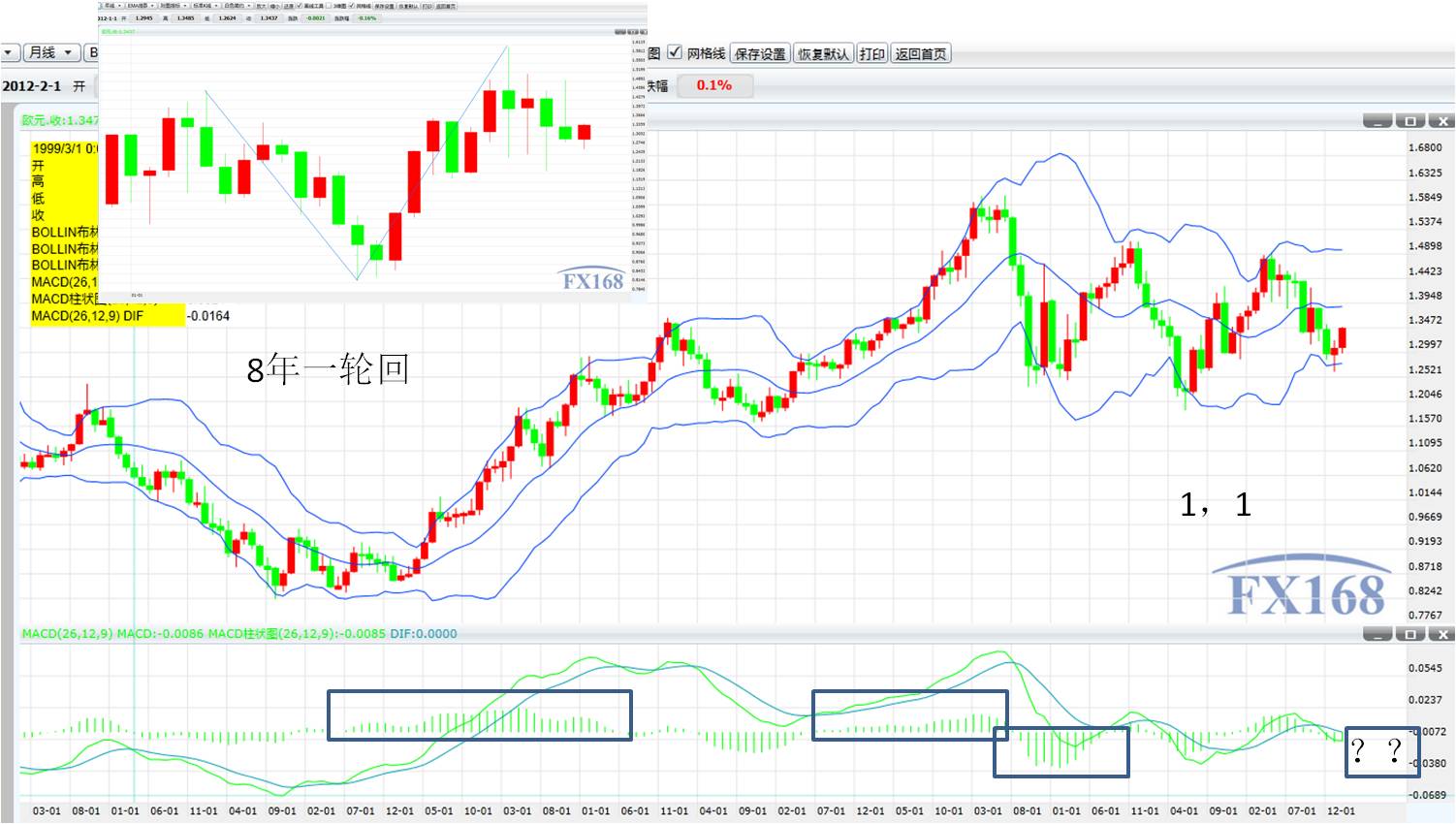Minimize the main price chart panel
Viewport: 1456px width, 824px height.
1377,121
